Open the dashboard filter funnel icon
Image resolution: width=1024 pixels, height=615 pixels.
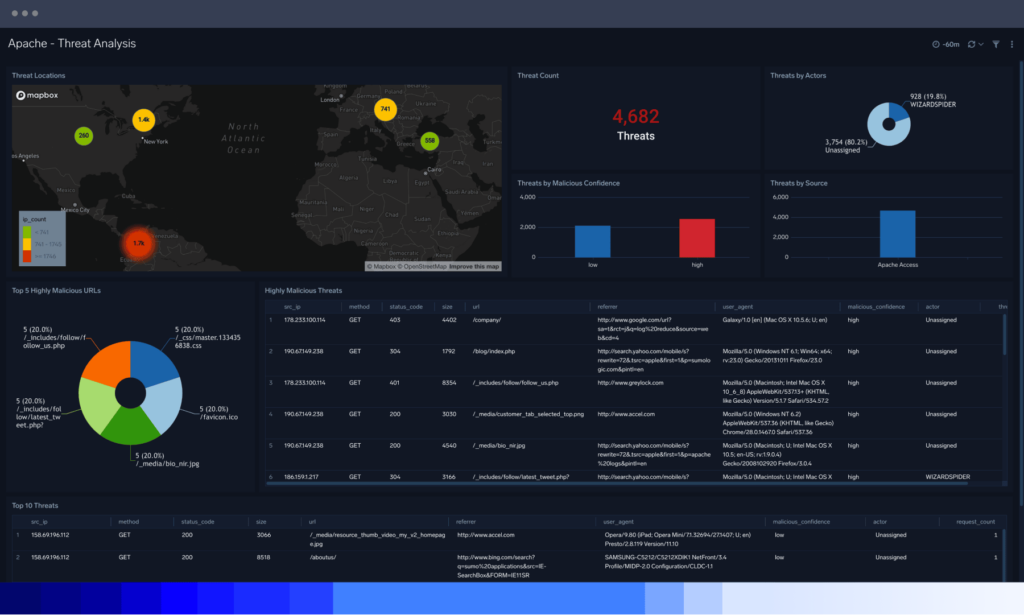click(x=996, y=44)
